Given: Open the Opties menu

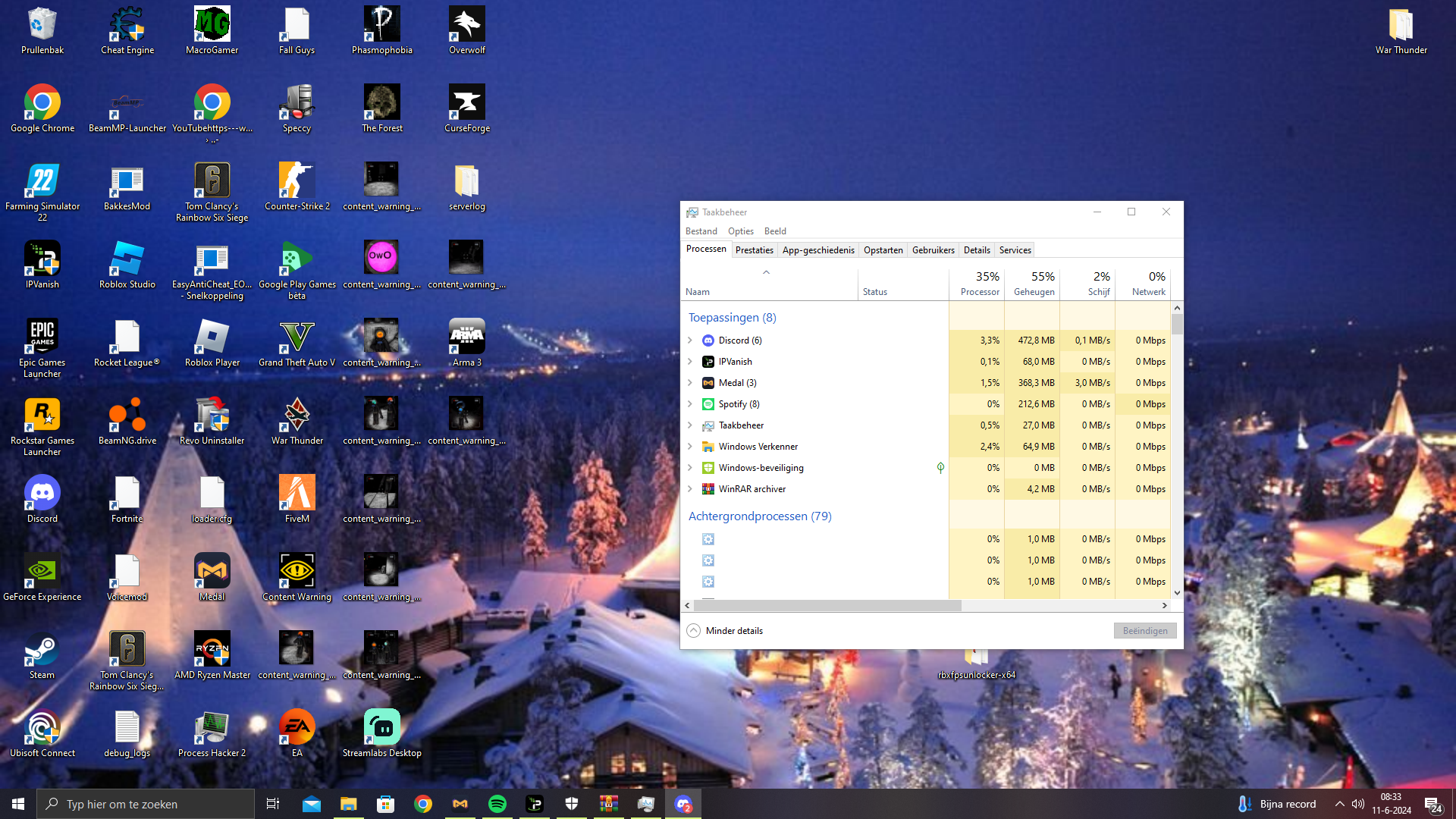Looking at the screenshot, I should pyautogui.click(x=740, y=231).
